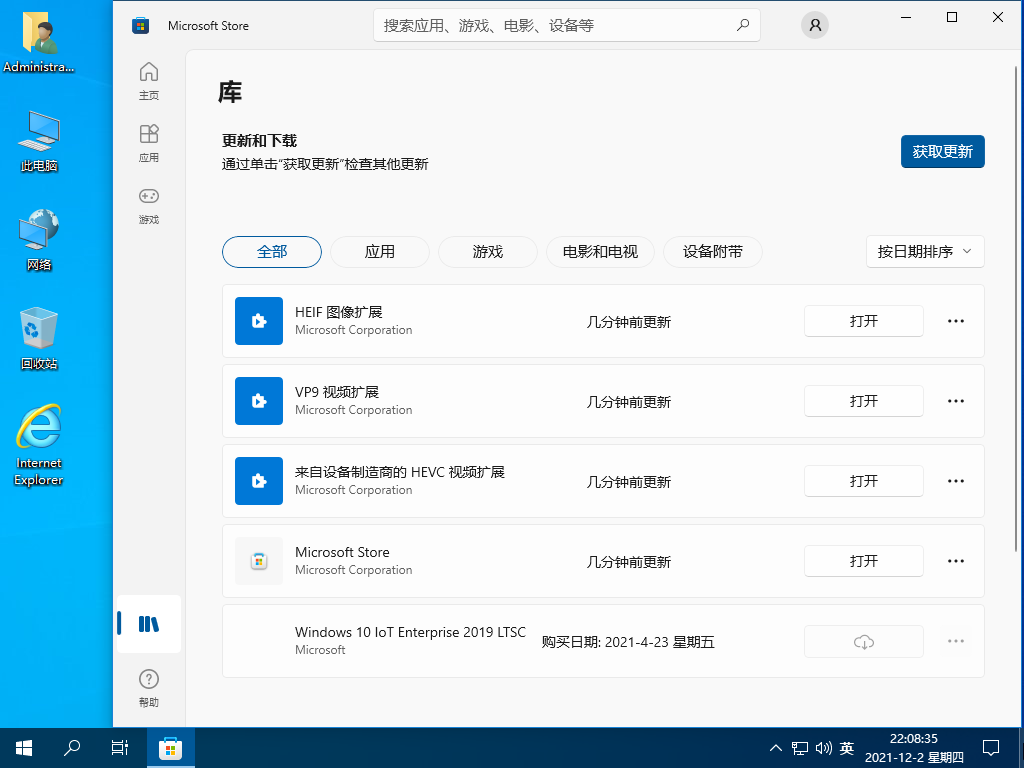Click Windows 10 IoT Enterprise 2019 LTSC text
1024x768 pixels.
[410, 632]
